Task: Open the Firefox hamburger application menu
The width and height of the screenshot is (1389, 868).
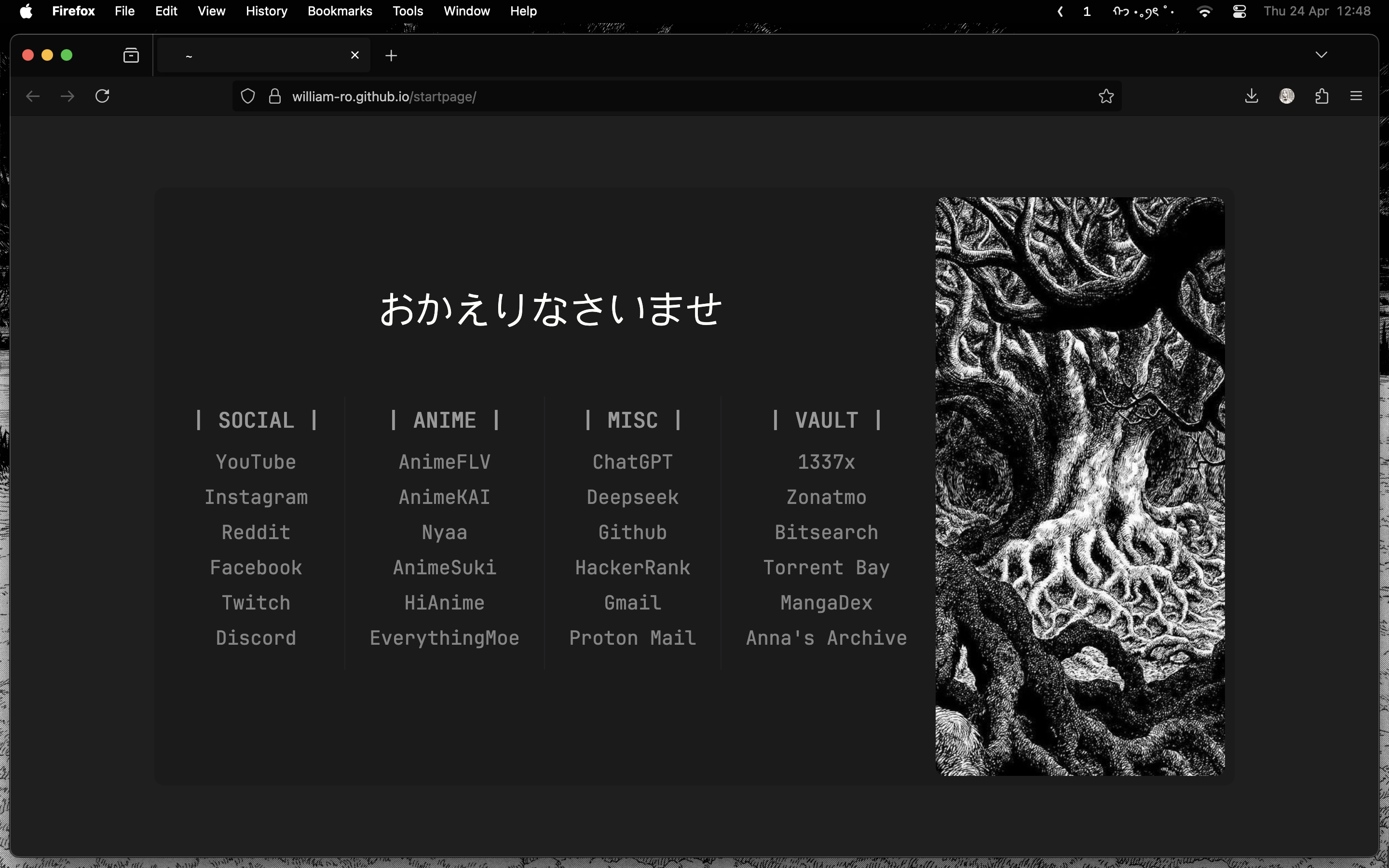Action: point(1356,96)
